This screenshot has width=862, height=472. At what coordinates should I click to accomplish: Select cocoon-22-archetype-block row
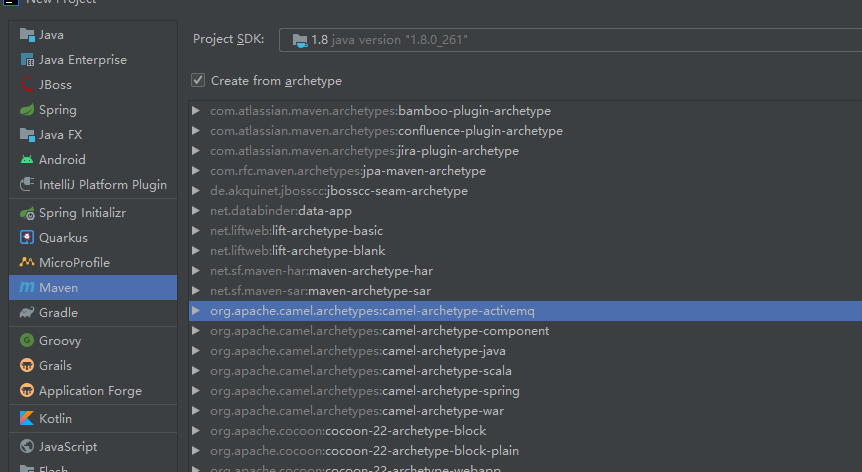click(526, 430)
